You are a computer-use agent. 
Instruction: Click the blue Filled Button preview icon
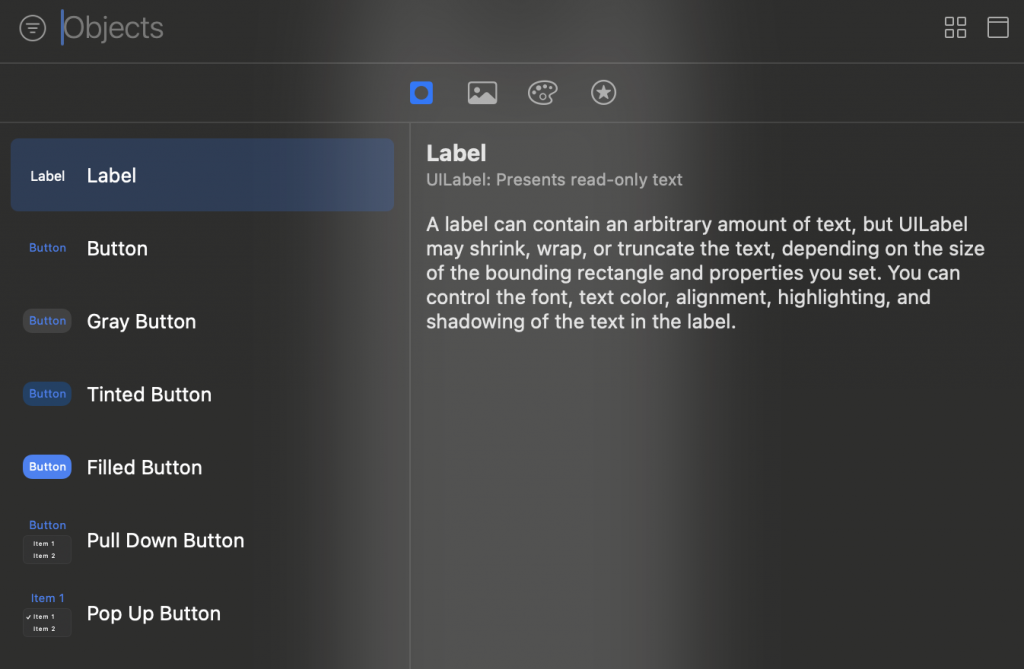coord(47,467)
